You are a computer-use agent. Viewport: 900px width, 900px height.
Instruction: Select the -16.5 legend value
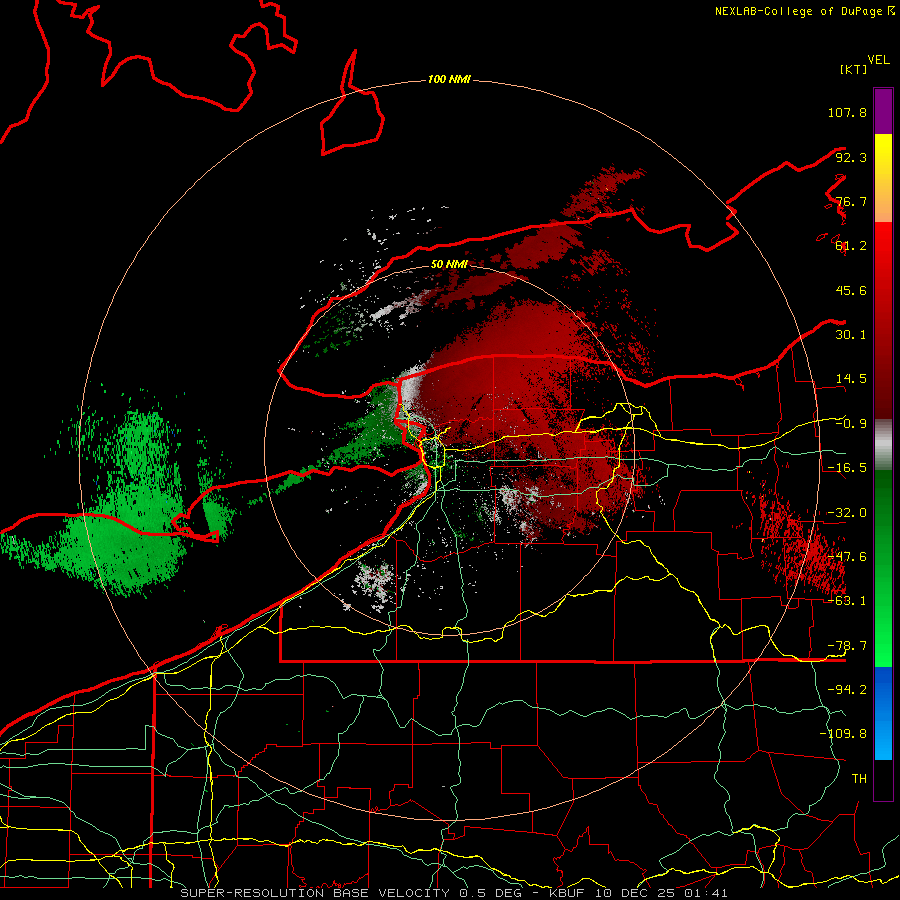[x=847, y=468]
